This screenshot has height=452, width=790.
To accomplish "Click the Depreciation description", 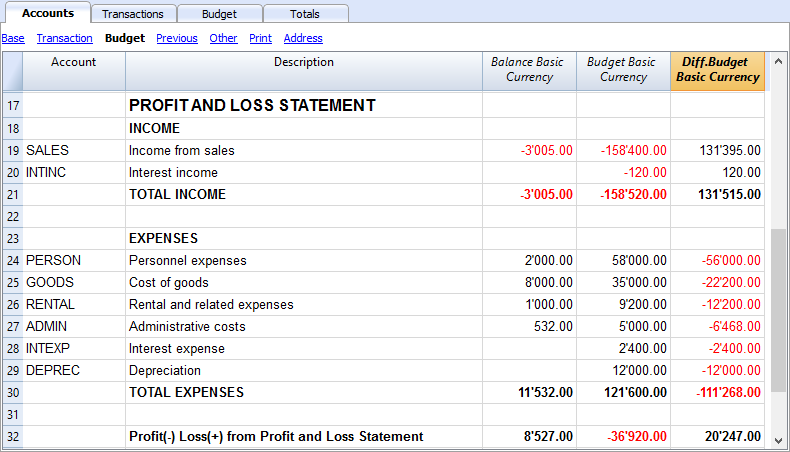I will [304, 370].
